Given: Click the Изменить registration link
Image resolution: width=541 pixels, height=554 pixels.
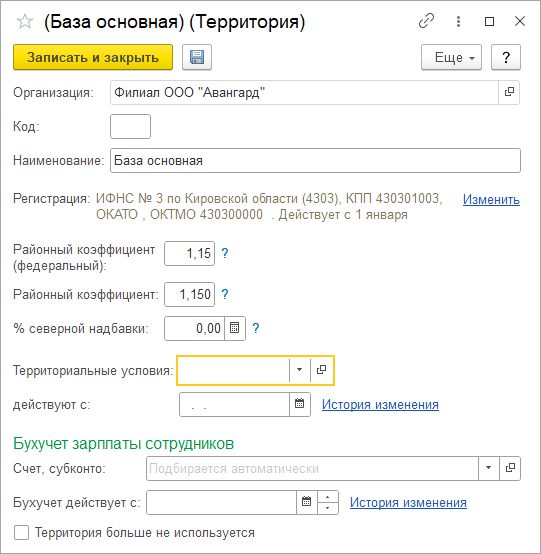Looking at the screenshot, I should 491,200.
